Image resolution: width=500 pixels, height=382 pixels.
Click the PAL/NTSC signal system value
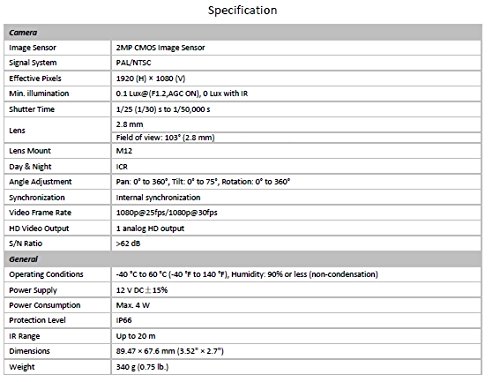pos(133,63)
